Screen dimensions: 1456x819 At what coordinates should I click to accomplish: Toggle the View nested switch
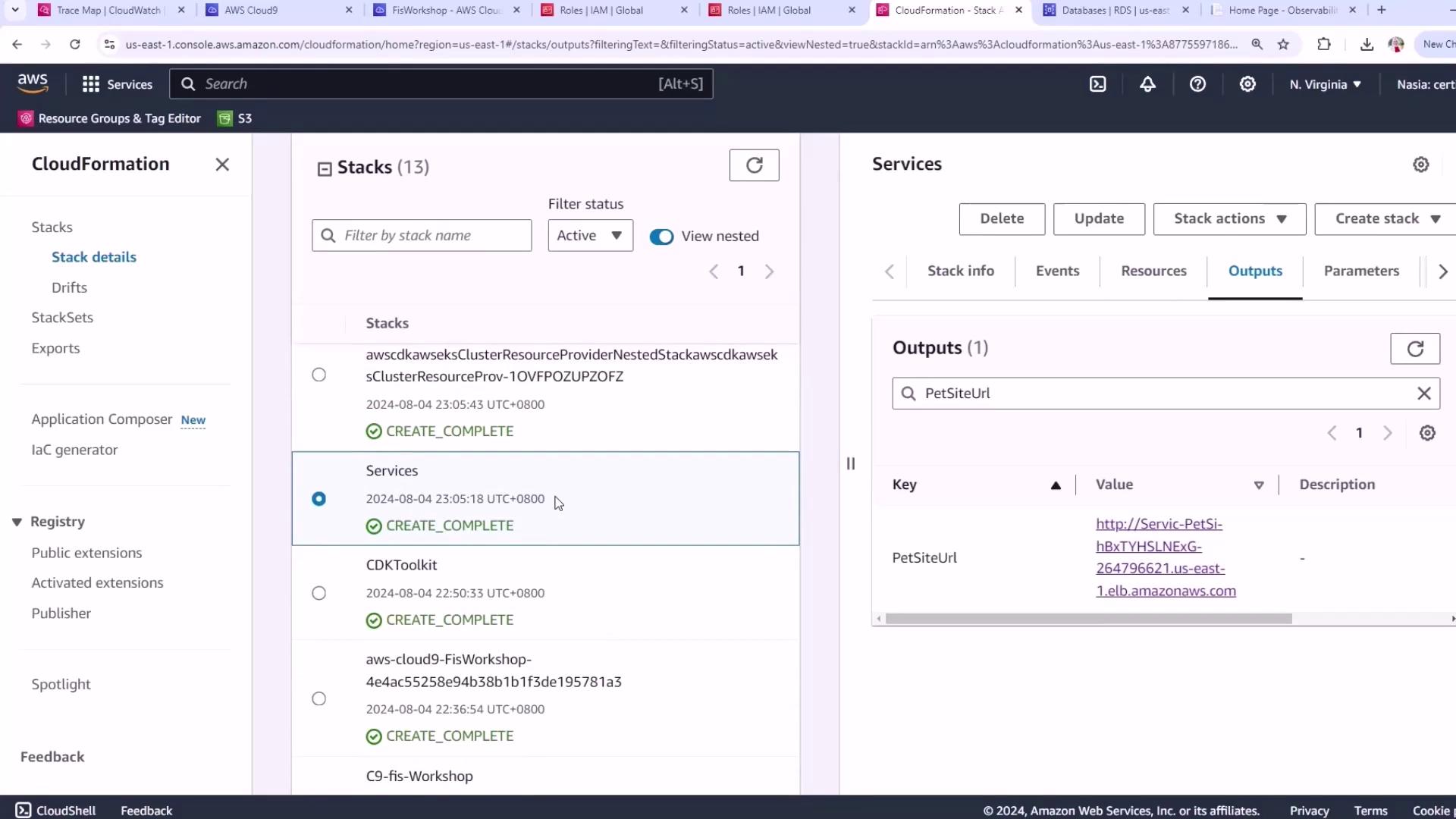click(661, 237)
